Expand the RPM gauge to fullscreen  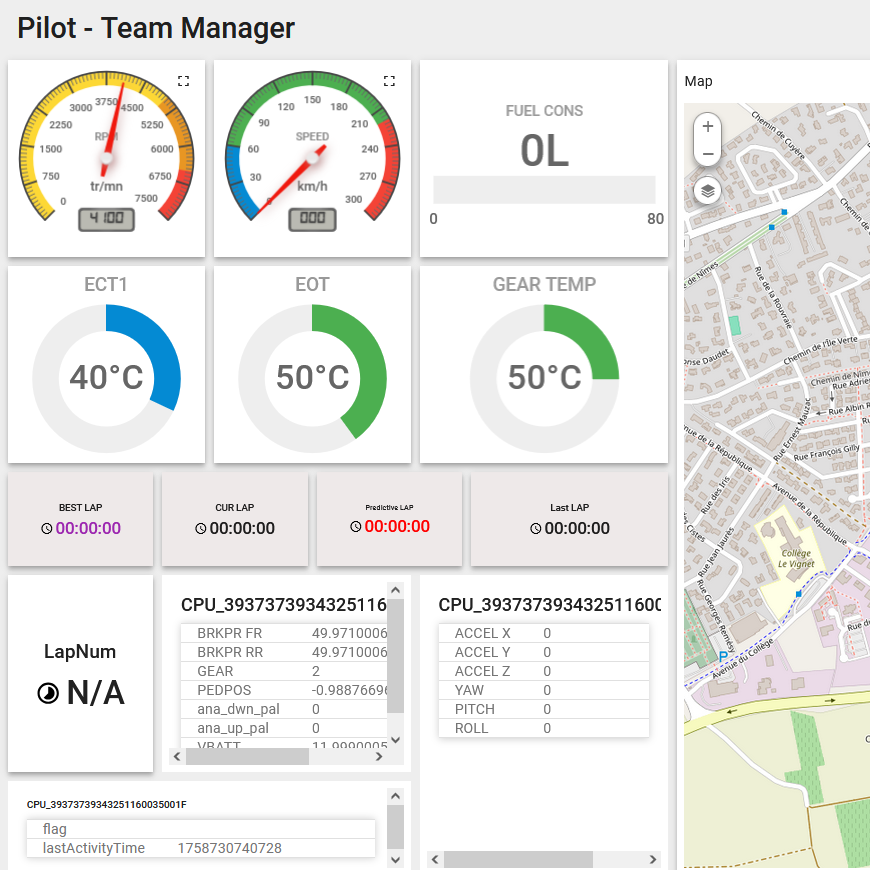[x=184, y=81]
